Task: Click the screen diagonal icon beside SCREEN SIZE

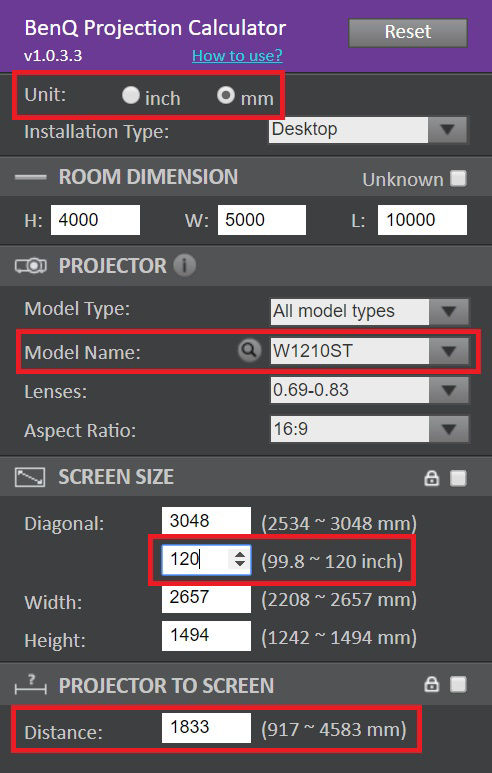Action: (x=30, y=478)
